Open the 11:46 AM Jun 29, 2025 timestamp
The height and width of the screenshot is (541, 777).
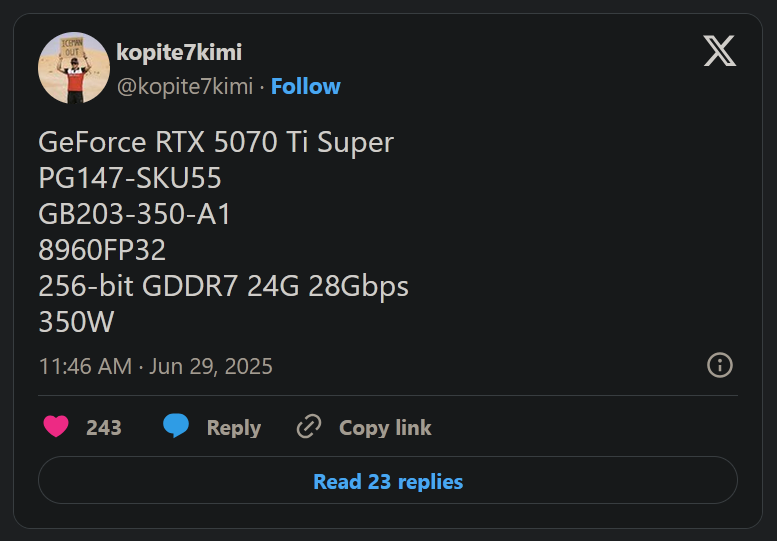click(x=155, y=366)
